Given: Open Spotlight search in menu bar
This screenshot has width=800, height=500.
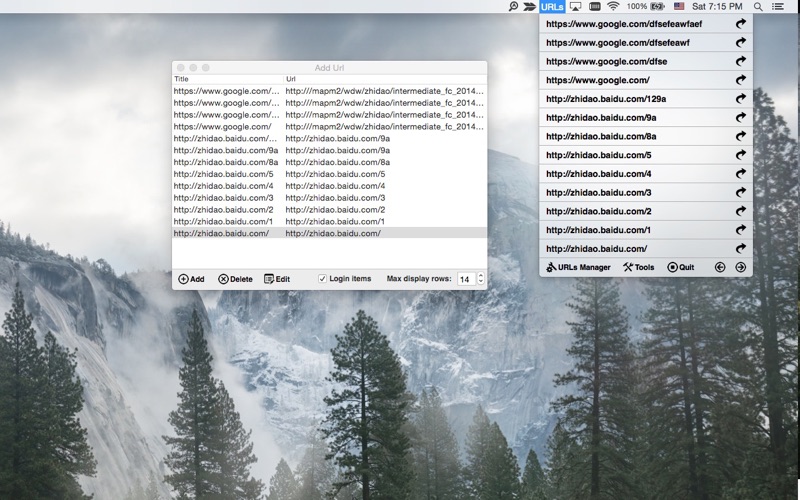Looking at the screenshot, I should pos(758,7).
